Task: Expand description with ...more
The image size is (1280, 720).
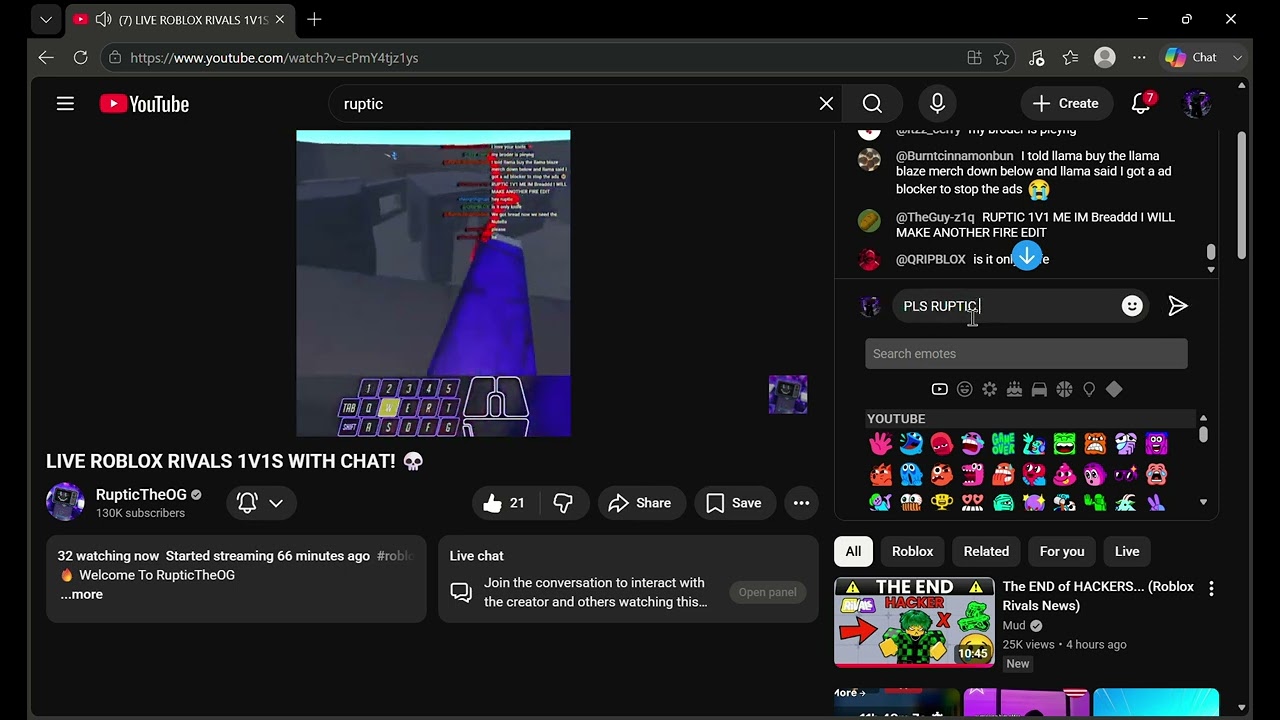Action: (x=81, y=594)
